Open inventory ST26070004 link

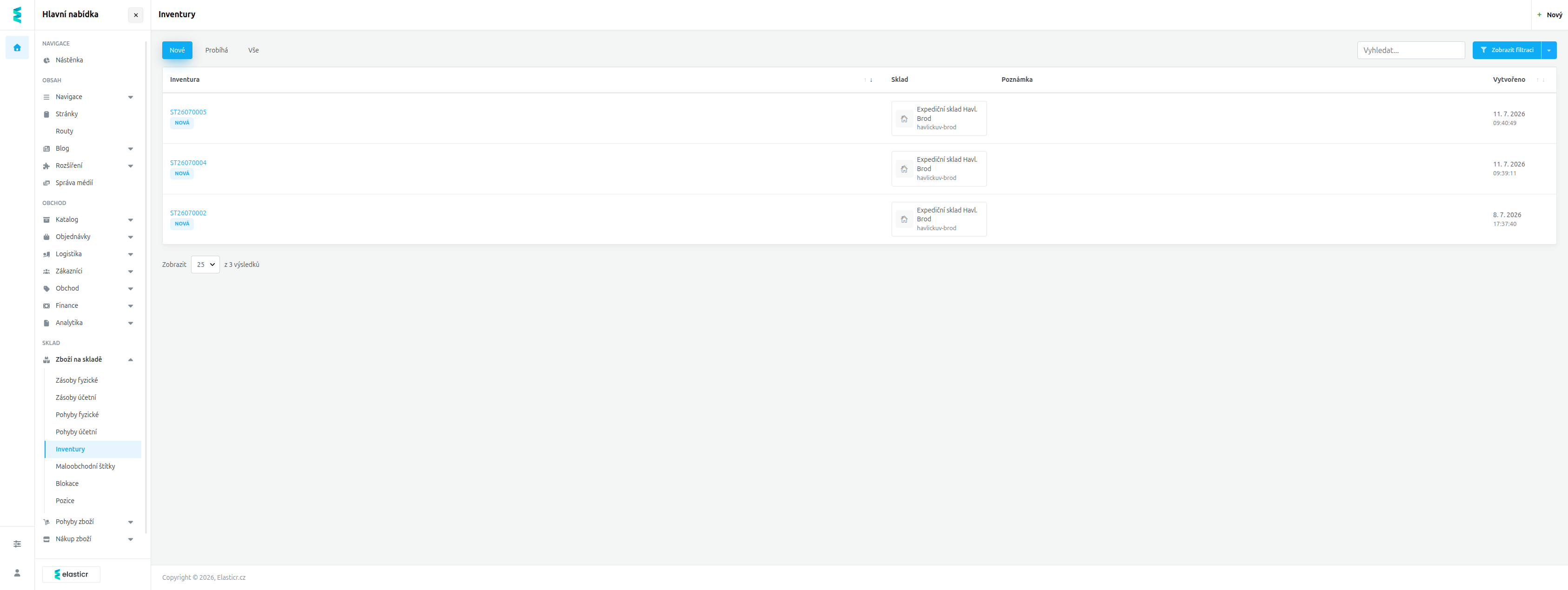coord(188,163)
